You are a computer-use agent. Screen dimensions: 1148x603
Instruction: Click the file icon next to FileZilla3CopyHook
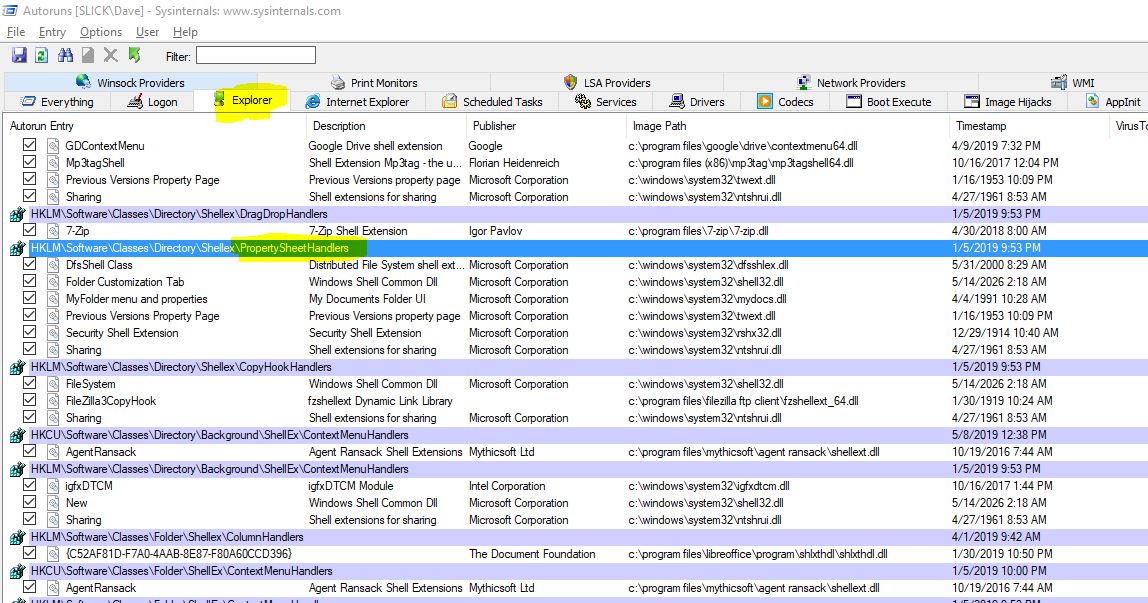pyautogui.click(x=53, y=401)
